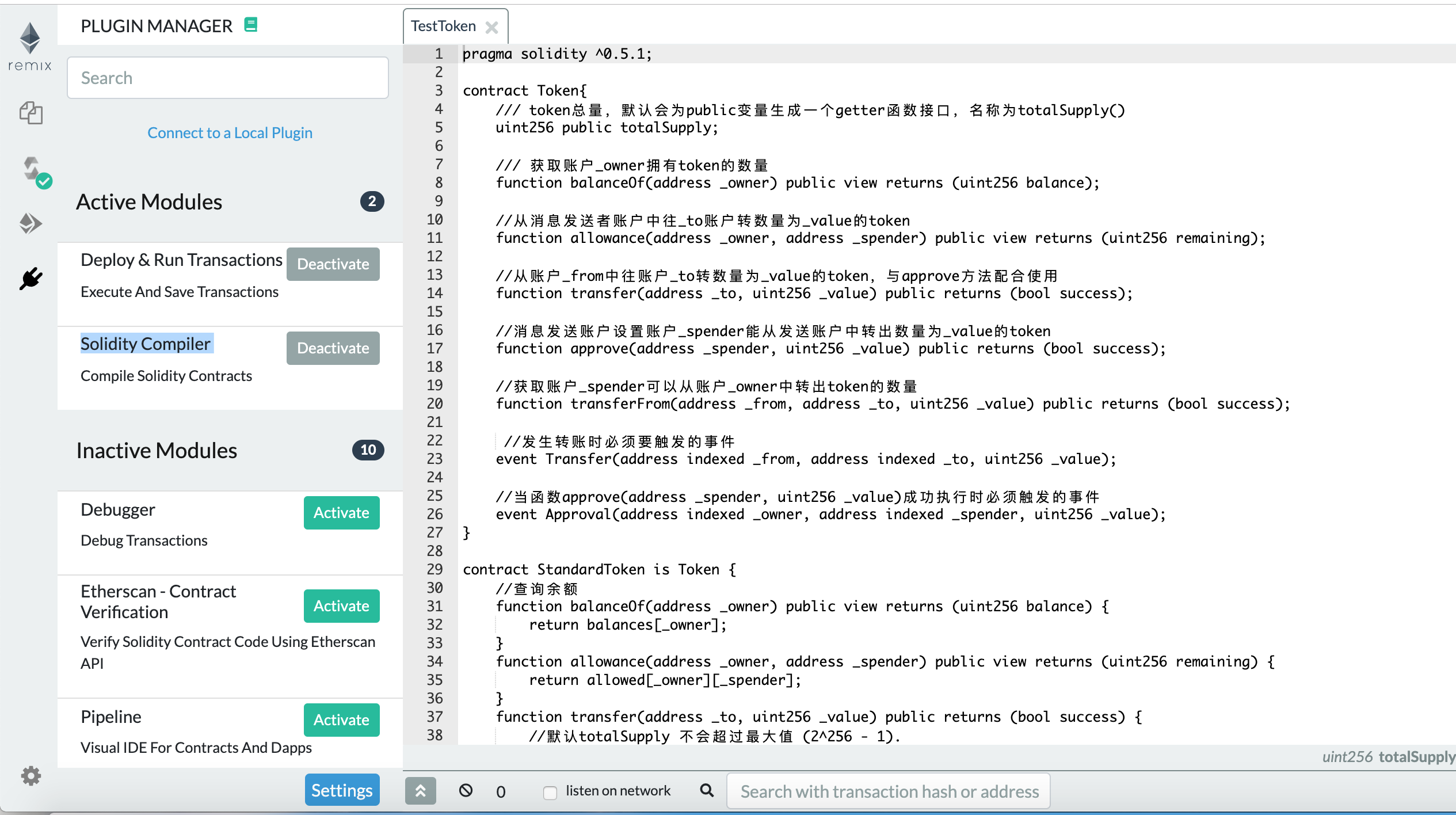The height and width of the screenshot is (815, 1456).
Task: Click Connect to a Local Plugin link
Action: click(230, 133)
